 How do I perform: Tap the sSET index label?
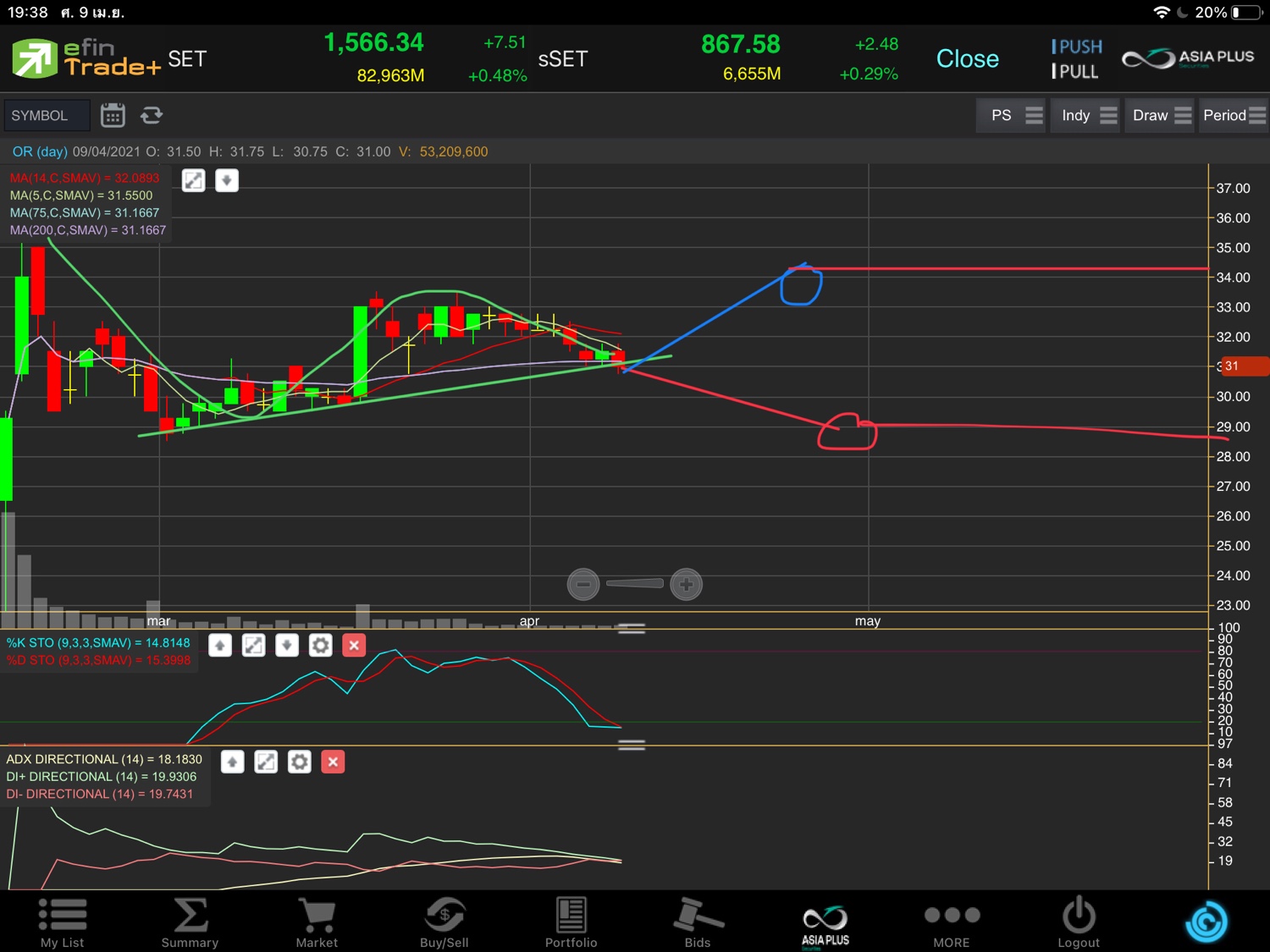click(x=563, y=58)
